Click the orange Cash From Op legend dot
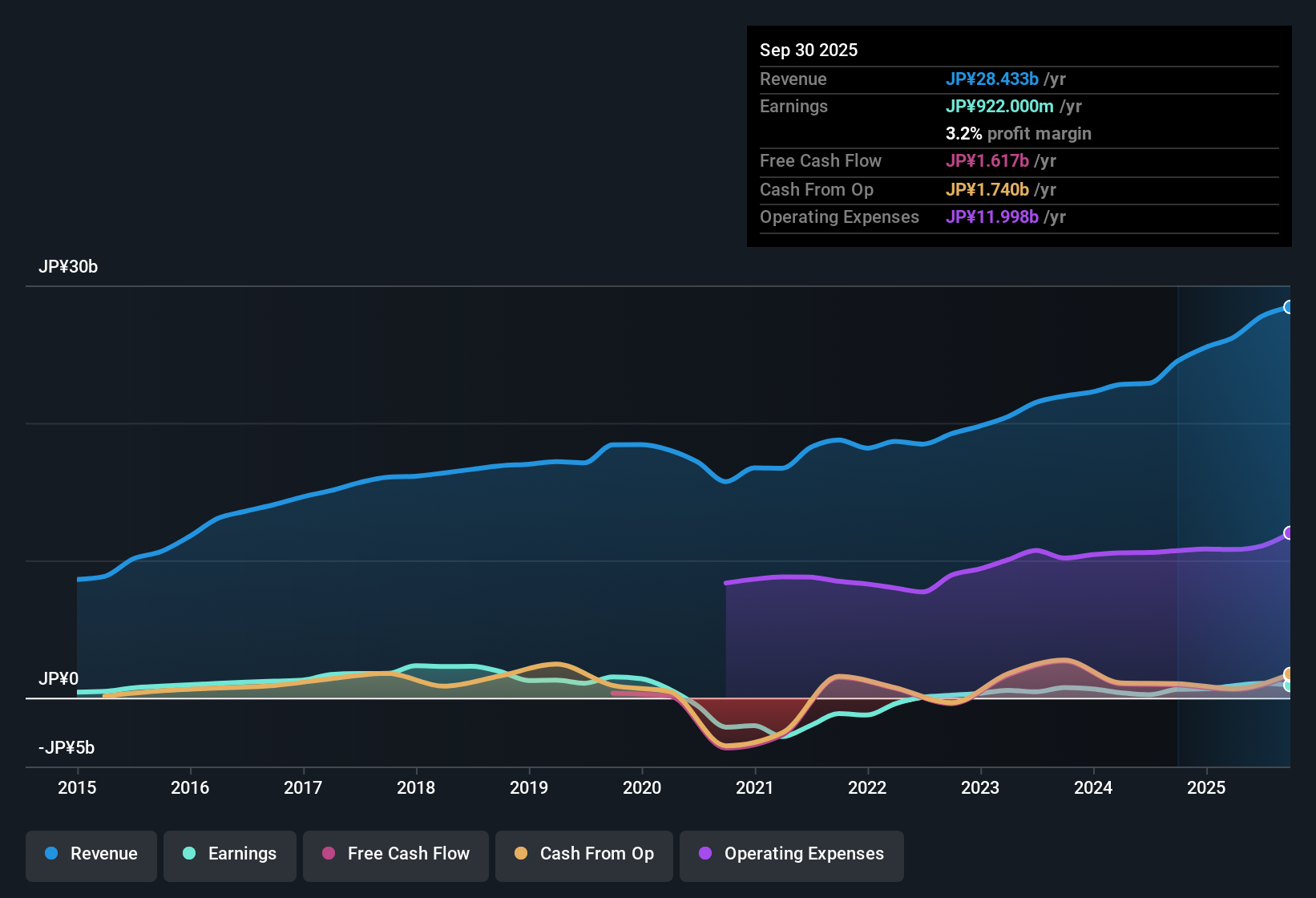Image resolution: width=1316 pixels, height=898 pixels. (521, 854)
